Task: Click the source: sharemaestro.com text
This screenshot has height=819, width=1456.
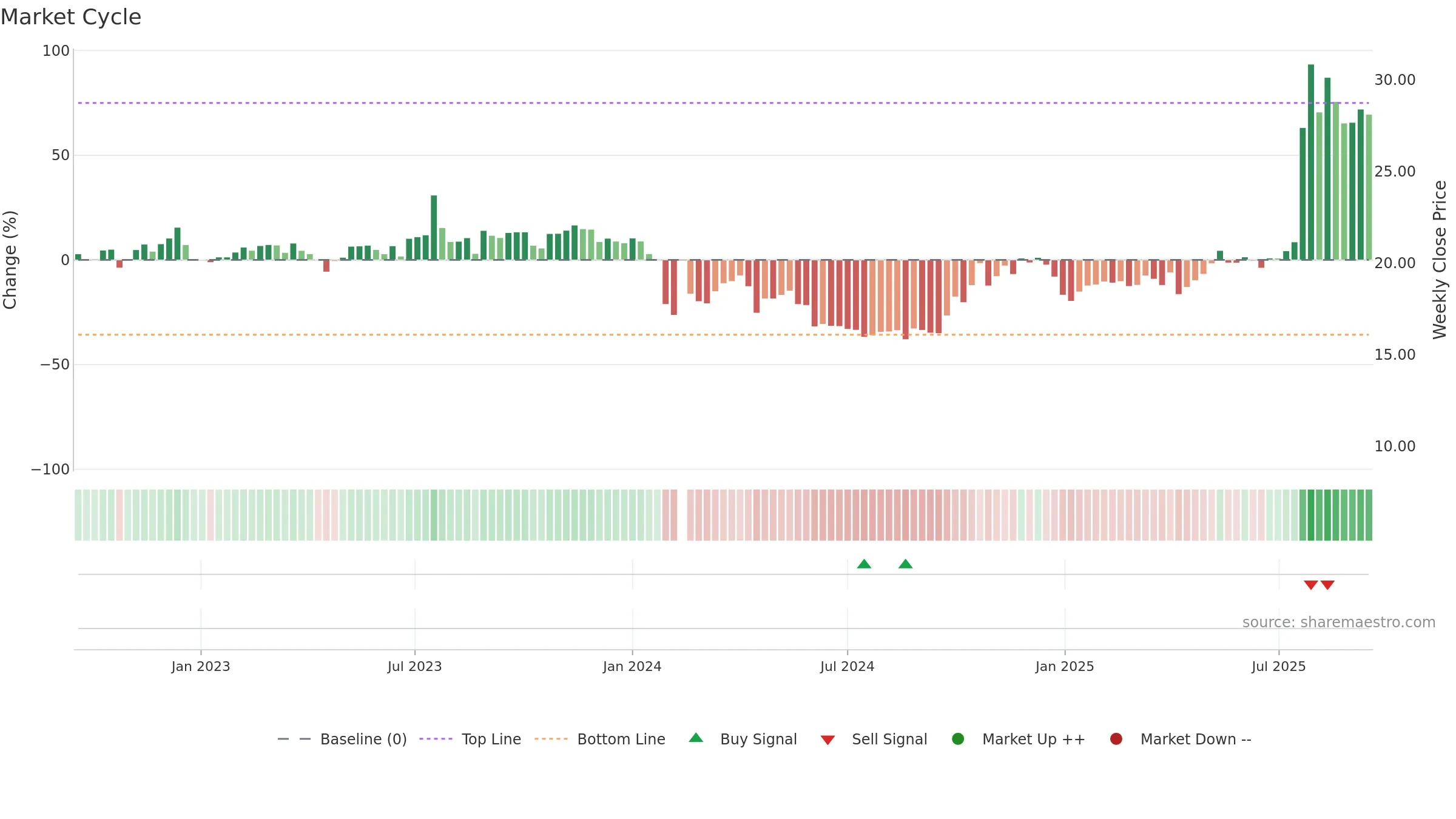Action: (x=1339, y=622)
